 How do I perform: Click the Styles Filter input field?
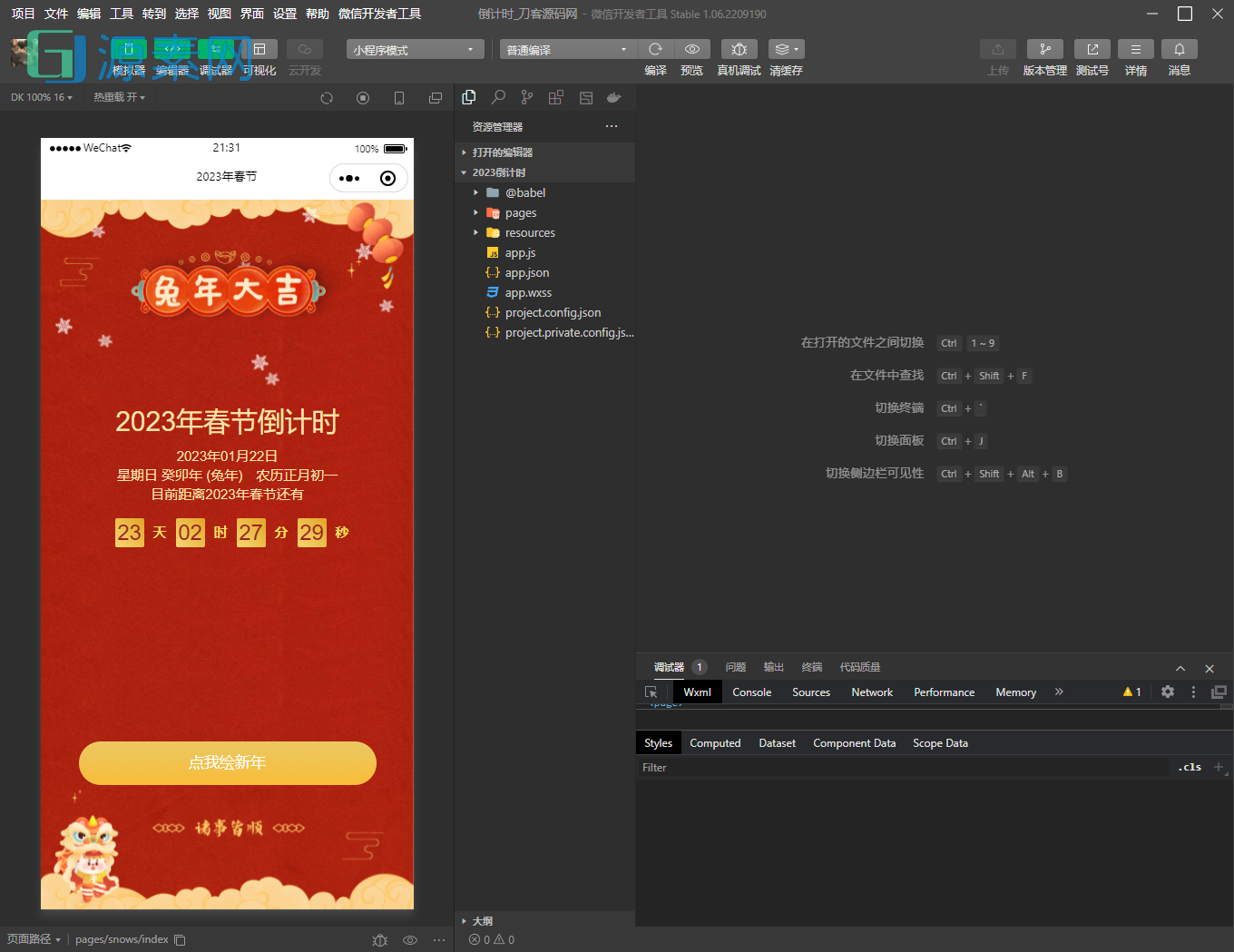click(898, 768)
